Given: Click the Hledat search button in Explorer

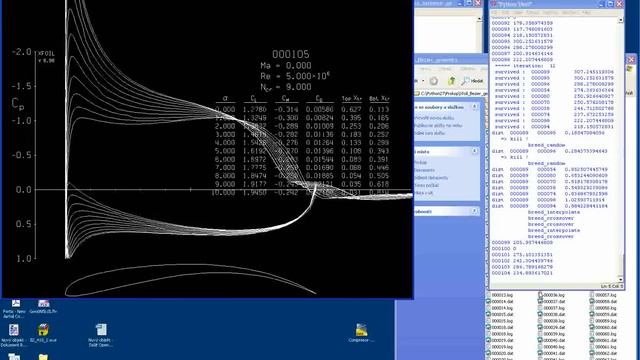Looking at the screenshot, I should pos(472,81).
